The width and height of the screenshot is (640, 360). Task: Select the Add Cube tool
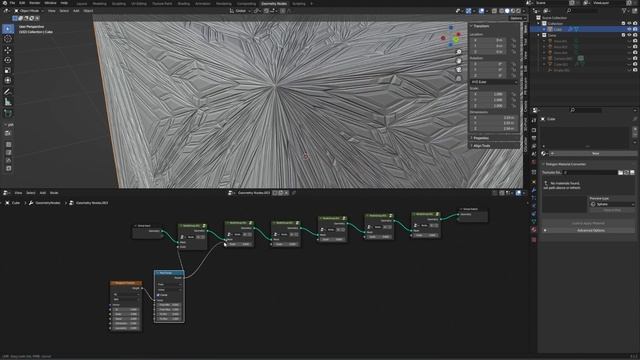pyautogui.click(x=8, y=113)
